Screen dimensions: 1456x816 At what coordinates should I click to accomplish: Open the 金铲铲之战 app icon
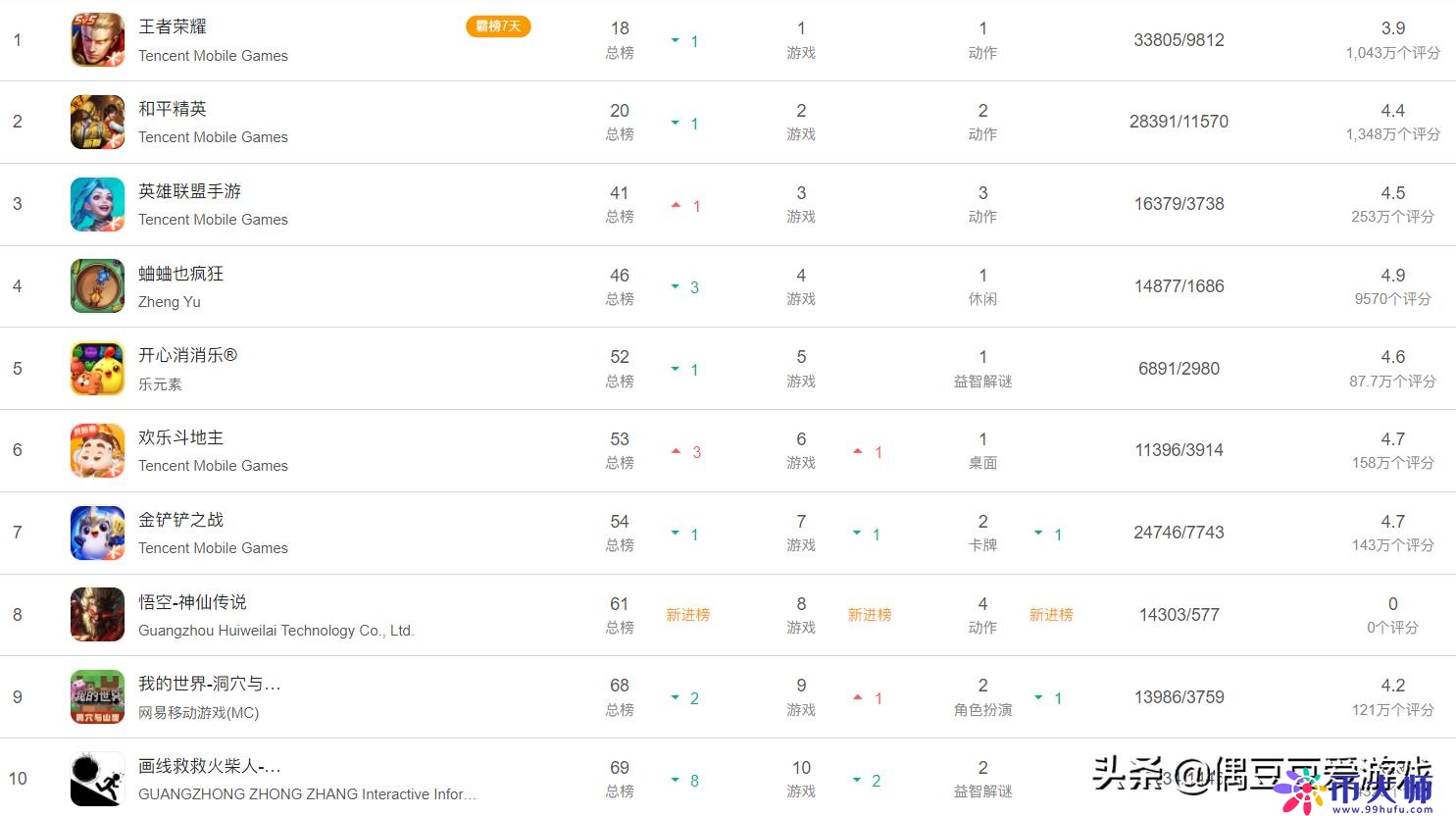pyautogui.click(x=98, y=533)
